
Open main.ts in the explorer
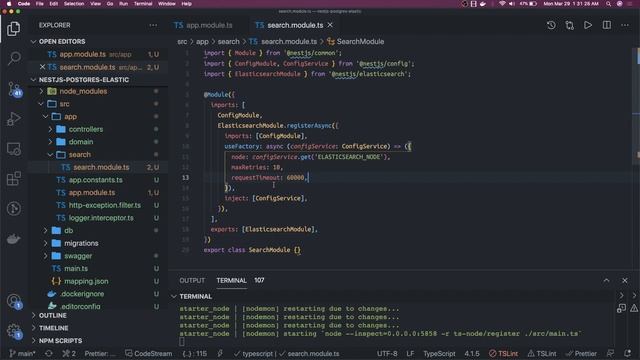(x=76, y=268)
